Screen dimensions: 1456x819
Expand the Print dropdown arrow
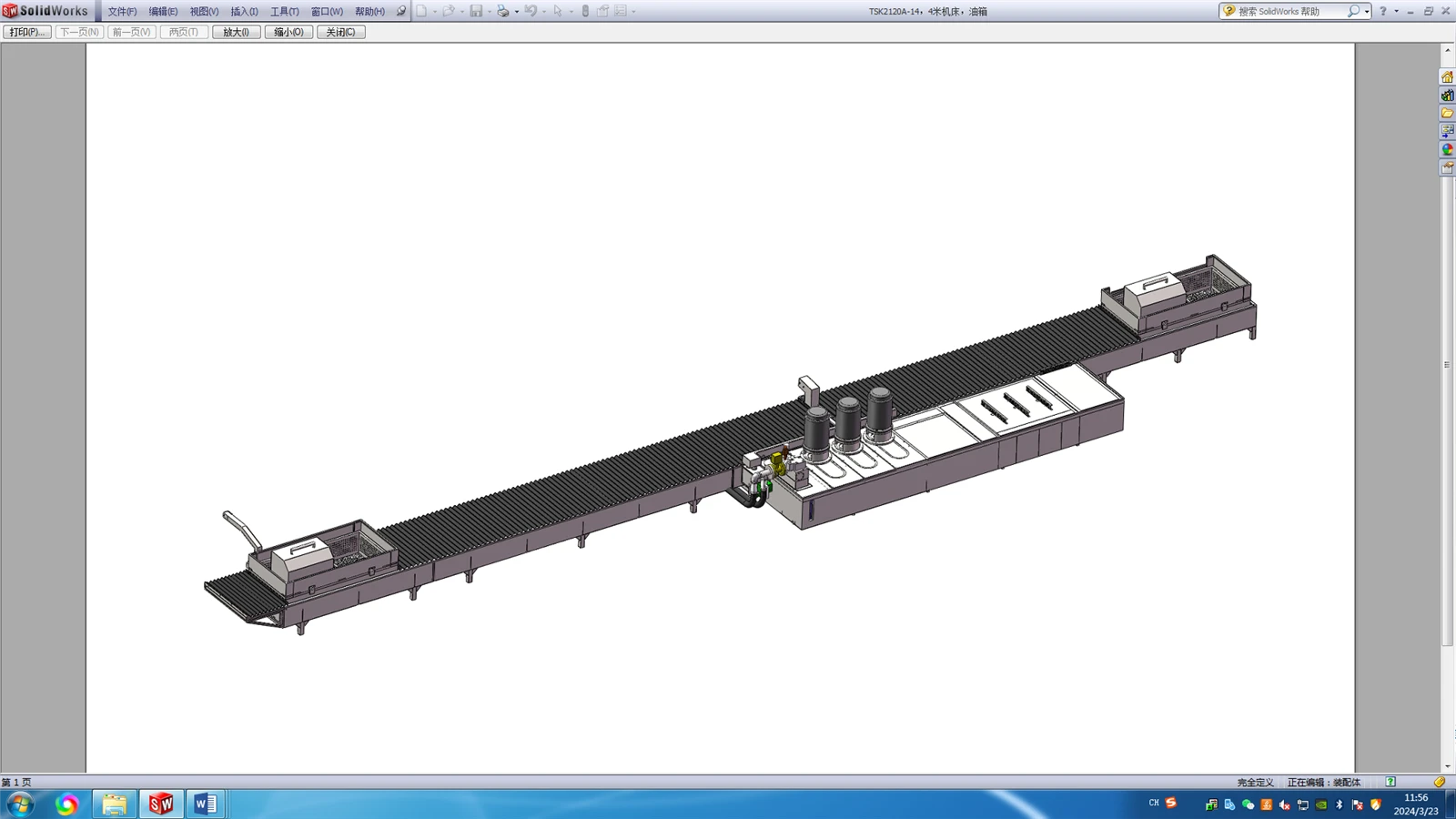coord(517,12)
